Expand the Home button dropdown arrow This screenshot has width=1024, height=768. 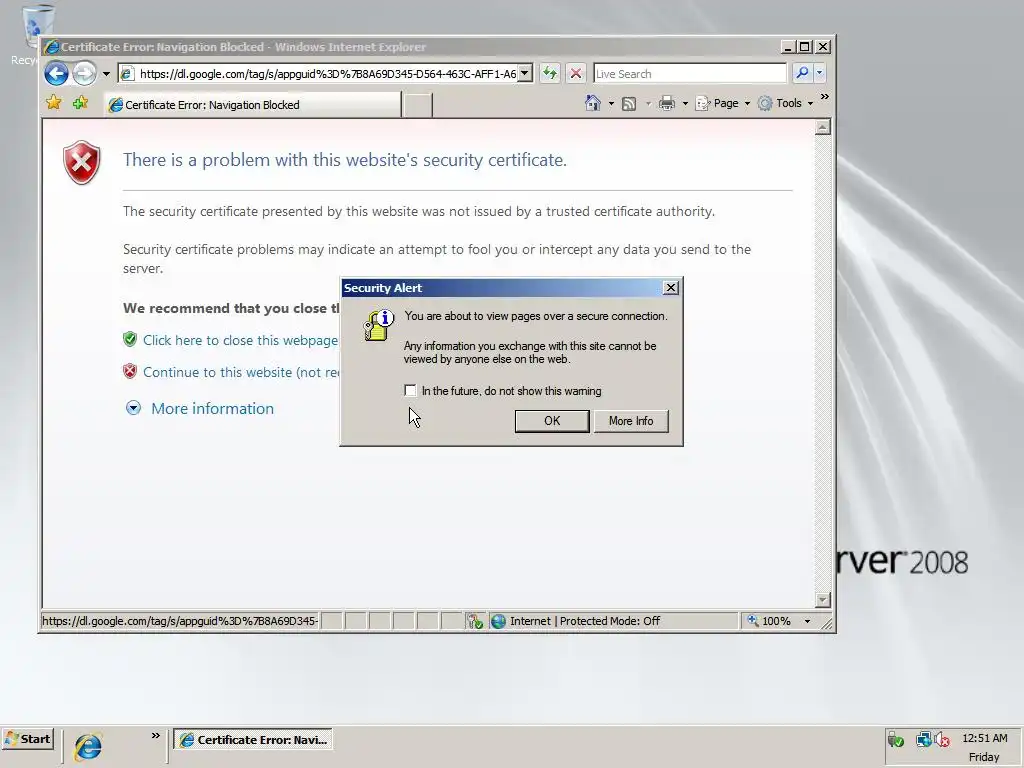click(611, 103)
